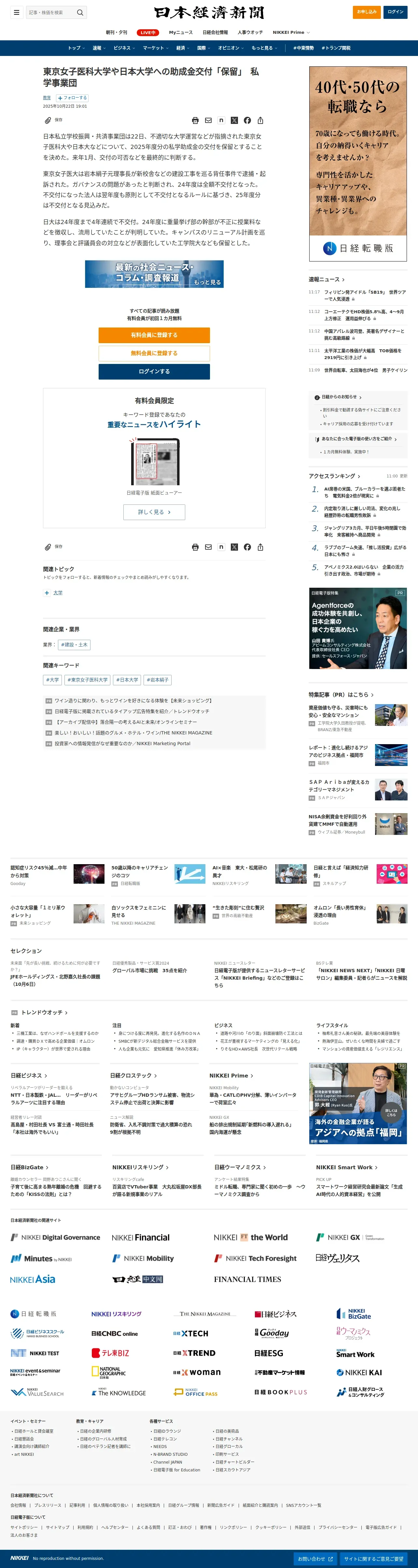Open the hamburger menu in the header
418x1568 pixels.
coord(17,12)
